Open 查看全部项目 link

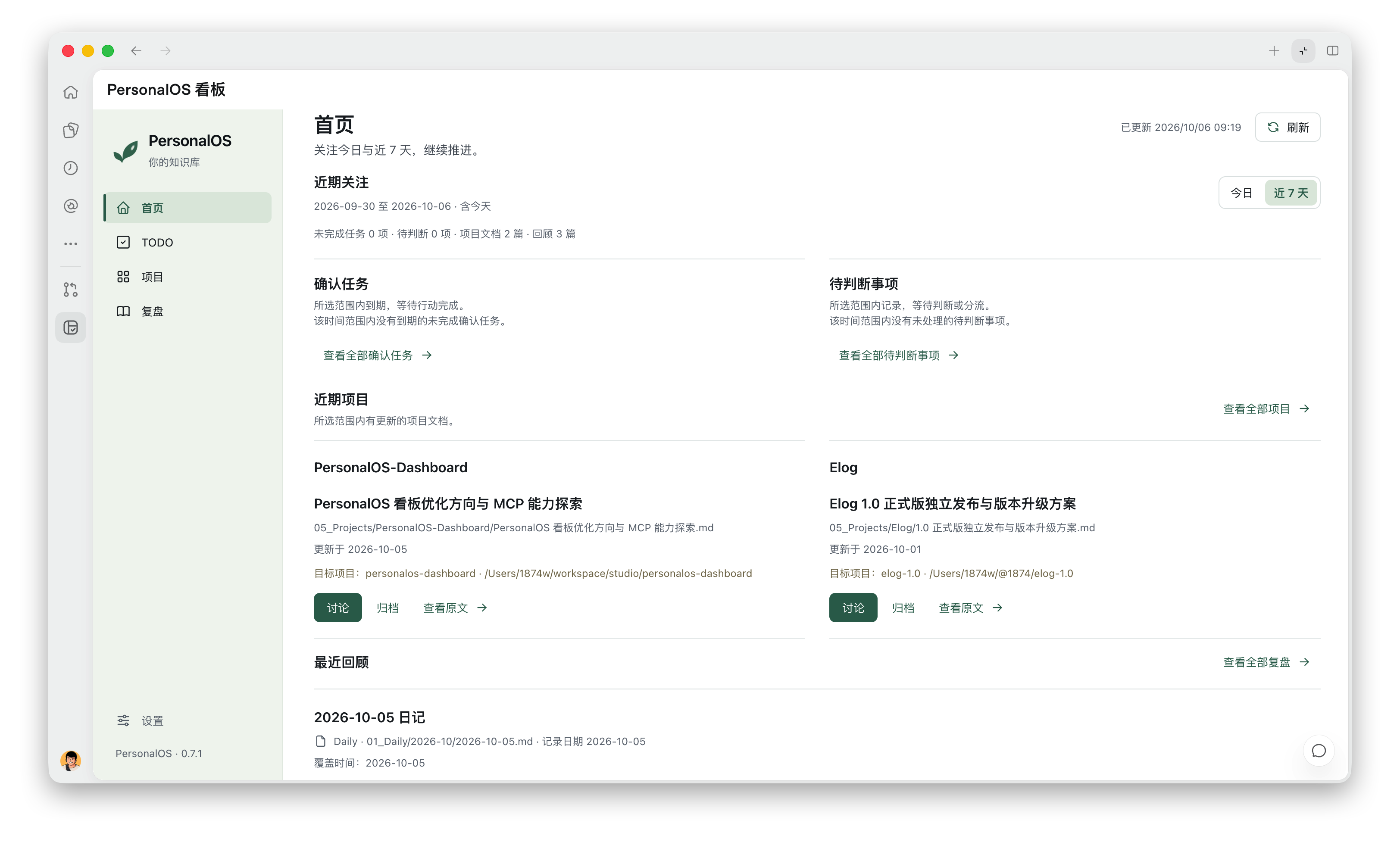(1266, 409)
